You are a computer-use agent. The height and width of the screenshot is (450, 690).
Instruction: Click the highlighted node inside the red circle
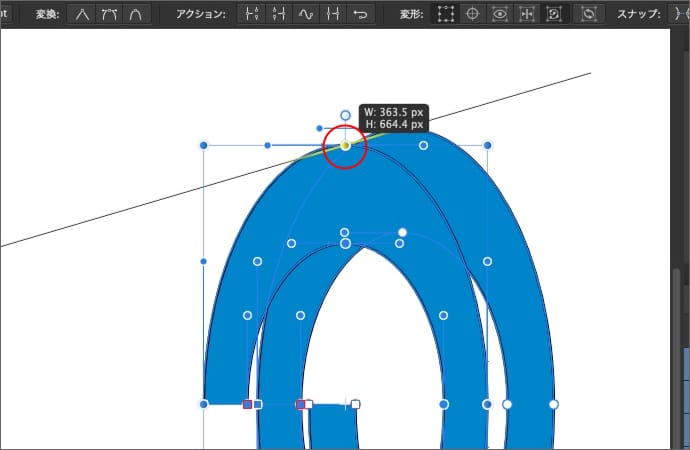click(345, 145)
